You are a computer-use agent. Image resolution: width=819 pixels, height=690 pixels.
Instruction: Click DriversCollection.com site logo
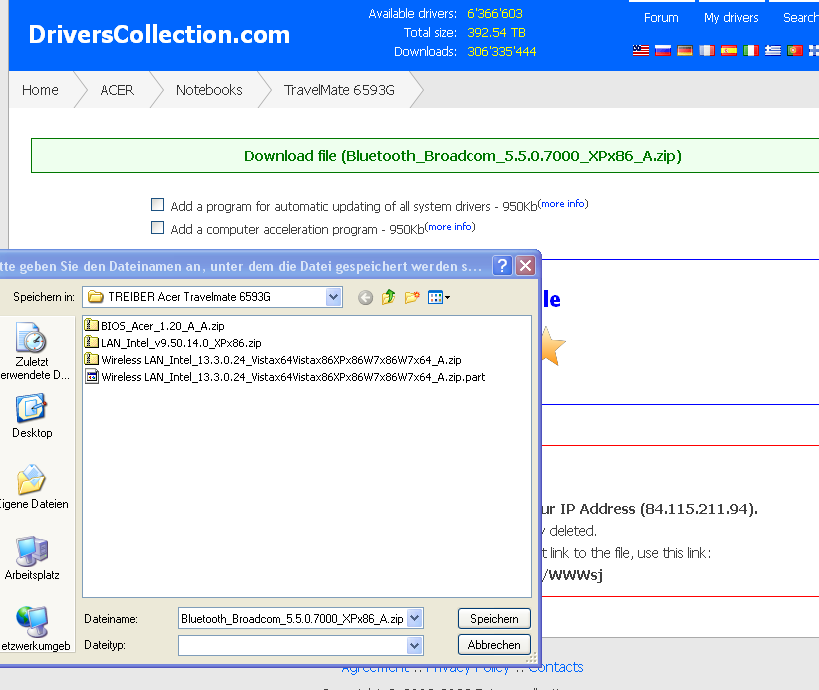159,34
